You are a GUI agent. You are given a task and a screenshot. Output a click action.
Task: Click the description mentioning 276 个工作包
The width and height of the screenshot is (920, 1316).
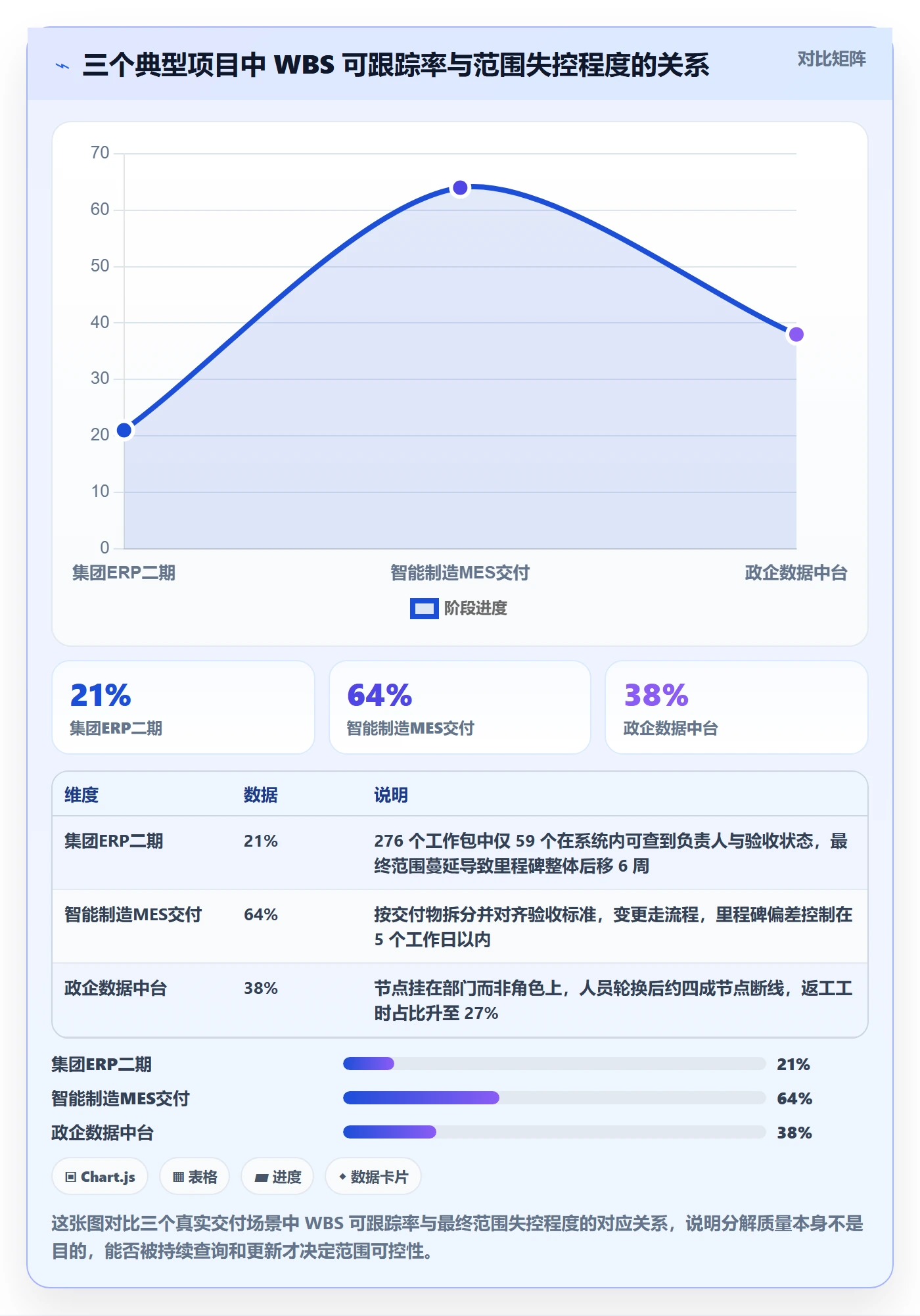[611, 853]
